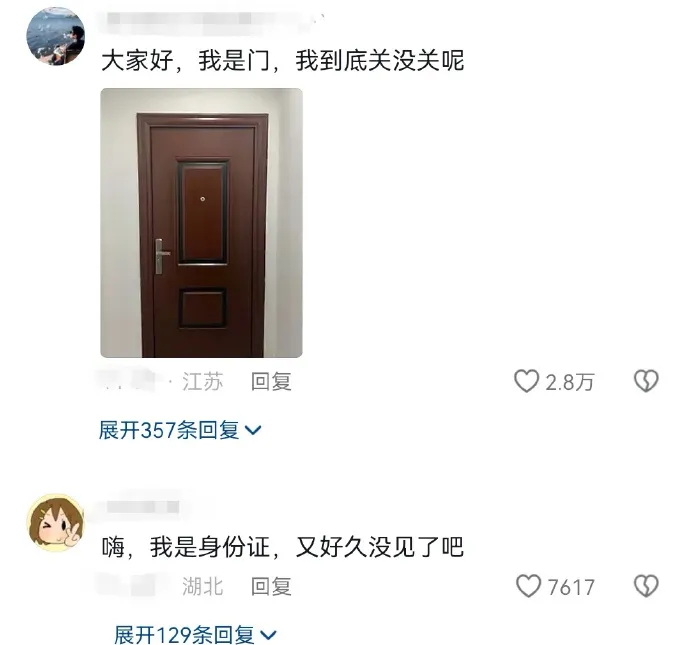The height and width of the screenshot is (645, 690).
Task: Dislike the 身份证 comment with broken heart
Action: (646, 586)
